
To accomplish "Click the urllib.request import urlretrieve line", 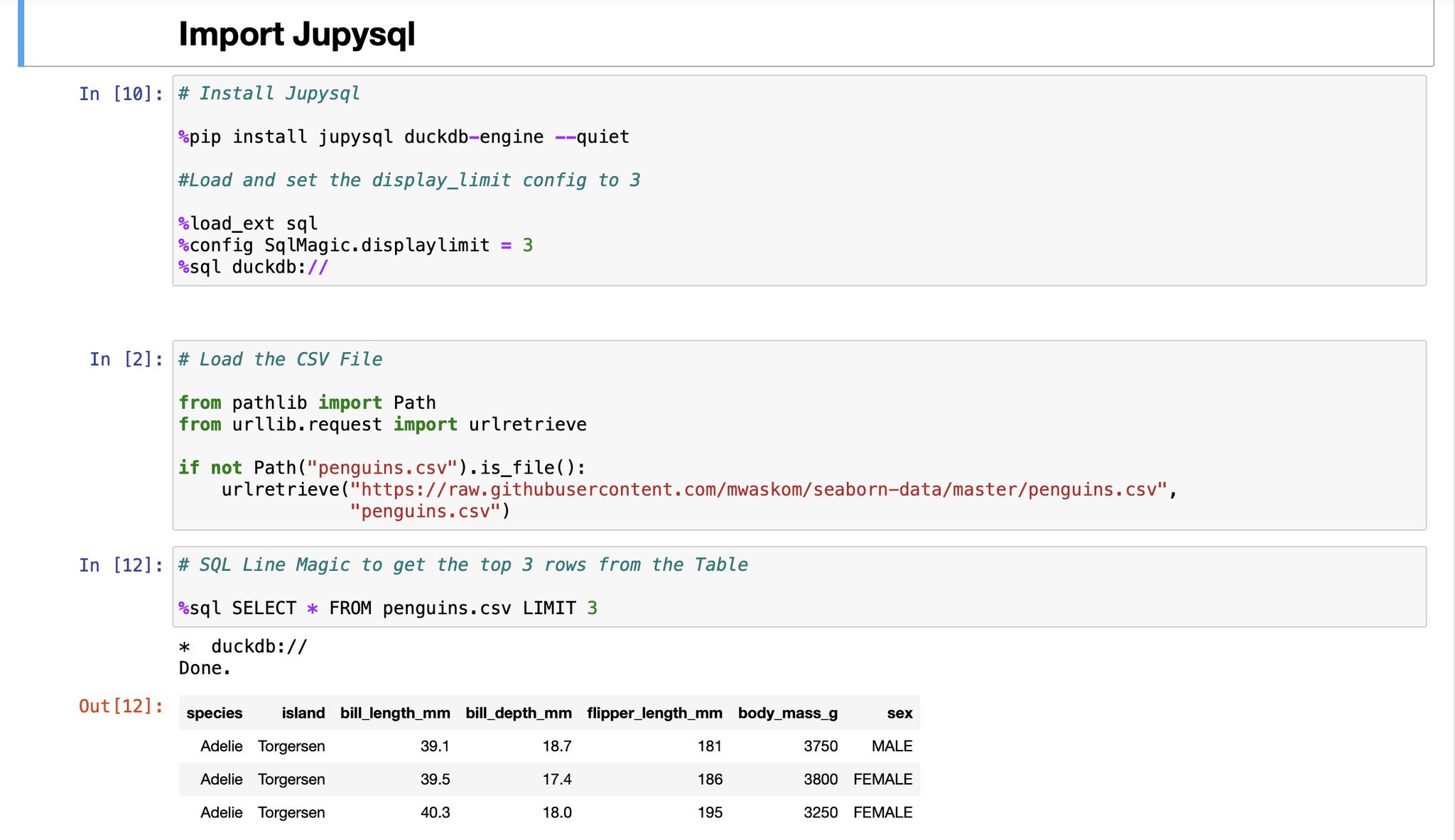I will [x=383, y=425].
